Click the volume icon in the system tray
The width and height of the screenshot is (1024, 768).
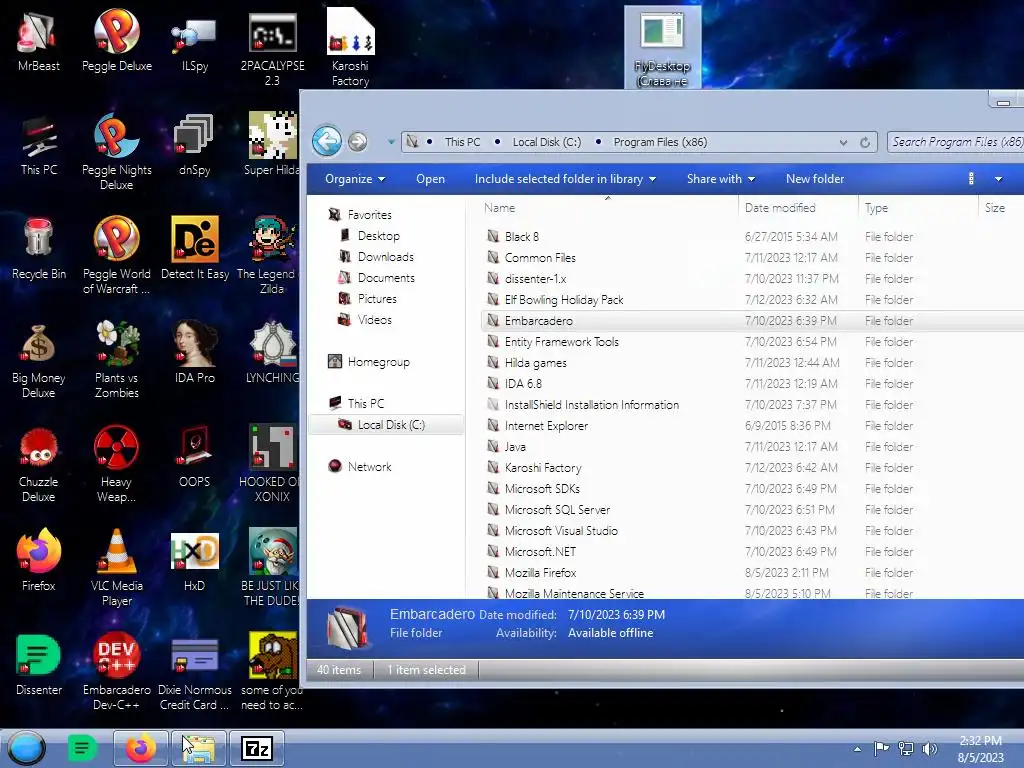click(x=930, y=748)
